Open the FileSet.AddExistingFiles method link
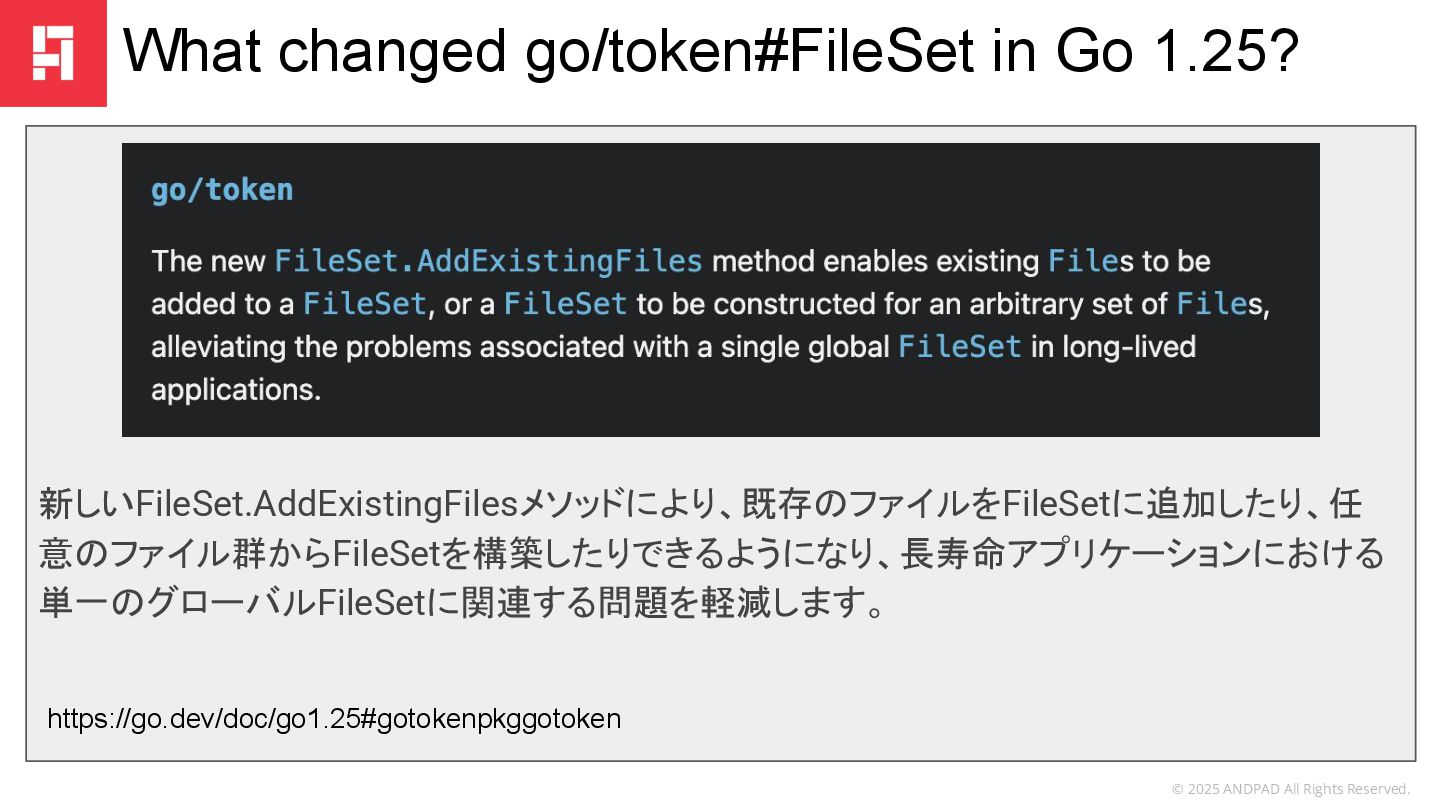Screen dimensions: 1440x810 [x=488, y=261]
